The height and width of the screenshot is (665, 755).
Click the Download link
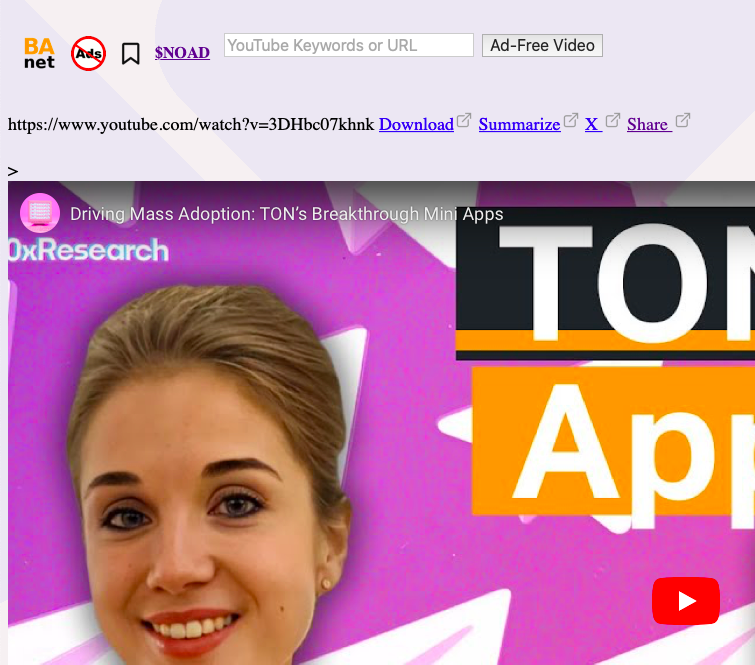[x=416, y=124]
